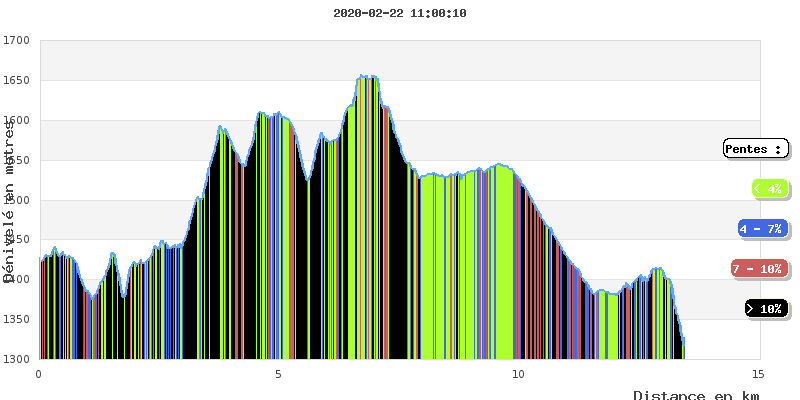
Task: Click the 1600 elevation axis label
Action: click(17, 121)
